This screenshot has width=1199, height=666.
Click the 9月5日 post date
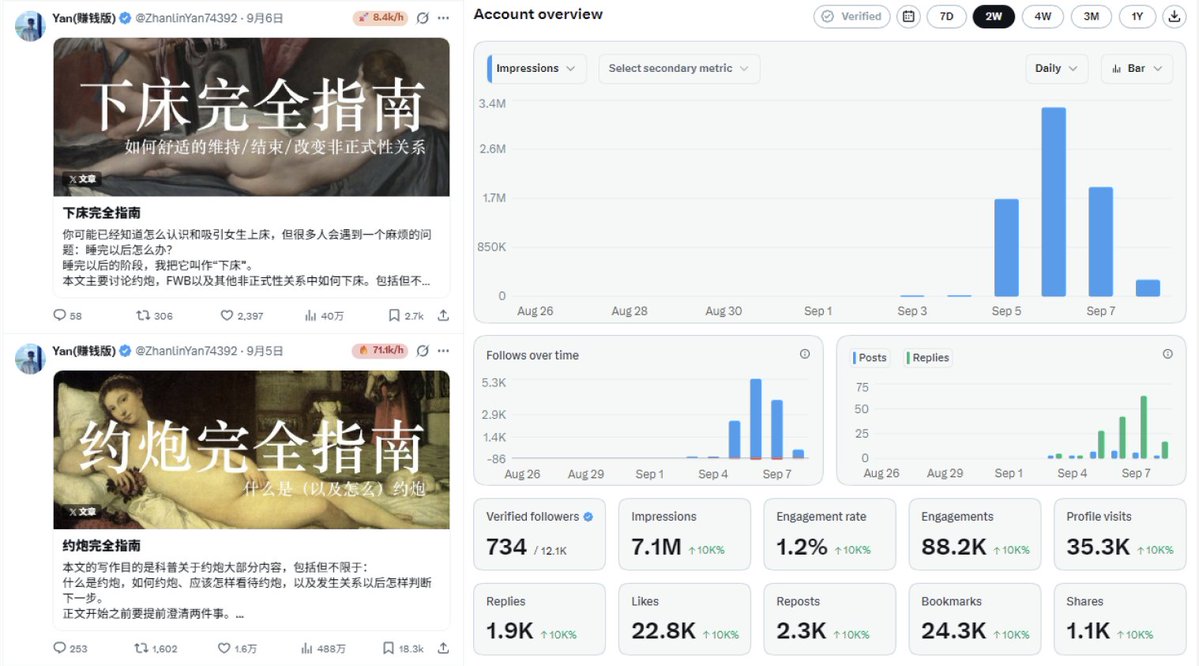(x=265, y=350)
